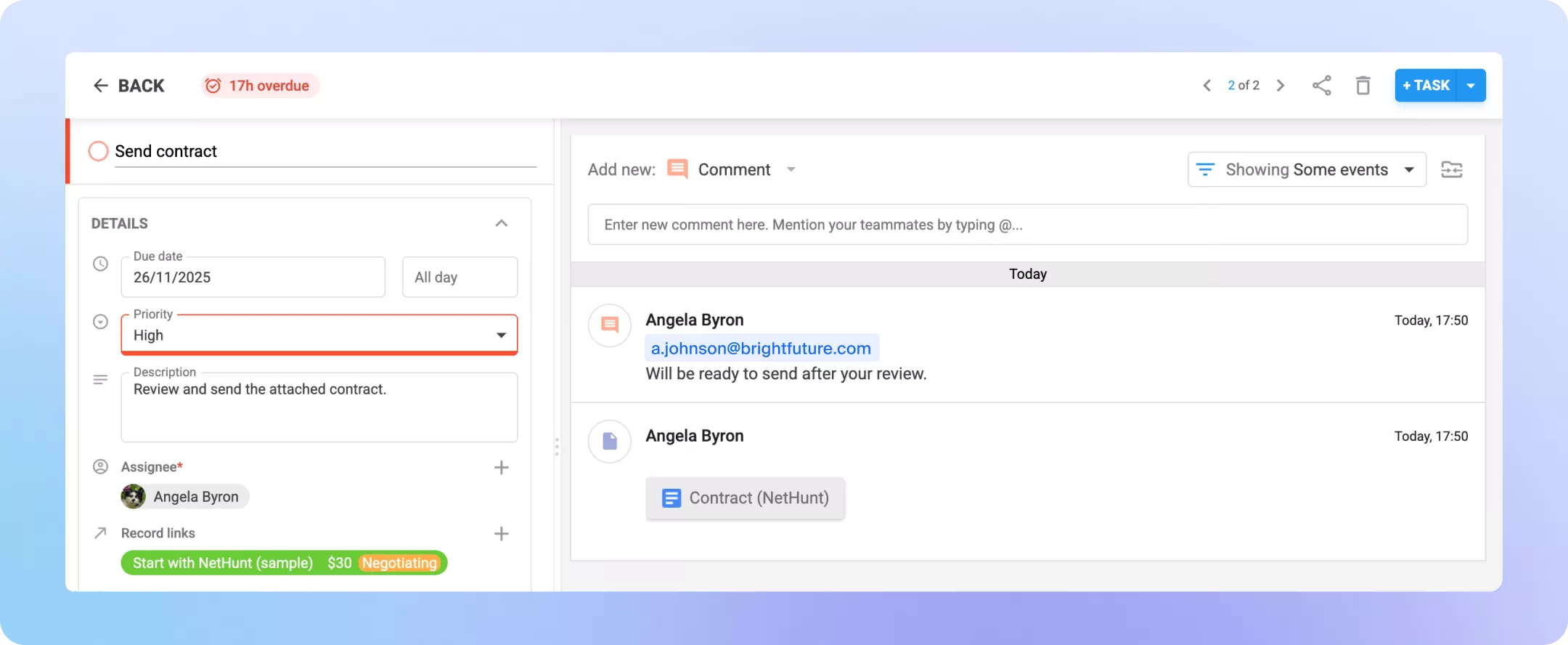The image size is (1568, 645).
Task: Add record link with plus icon
Action: tap(501, 534)
